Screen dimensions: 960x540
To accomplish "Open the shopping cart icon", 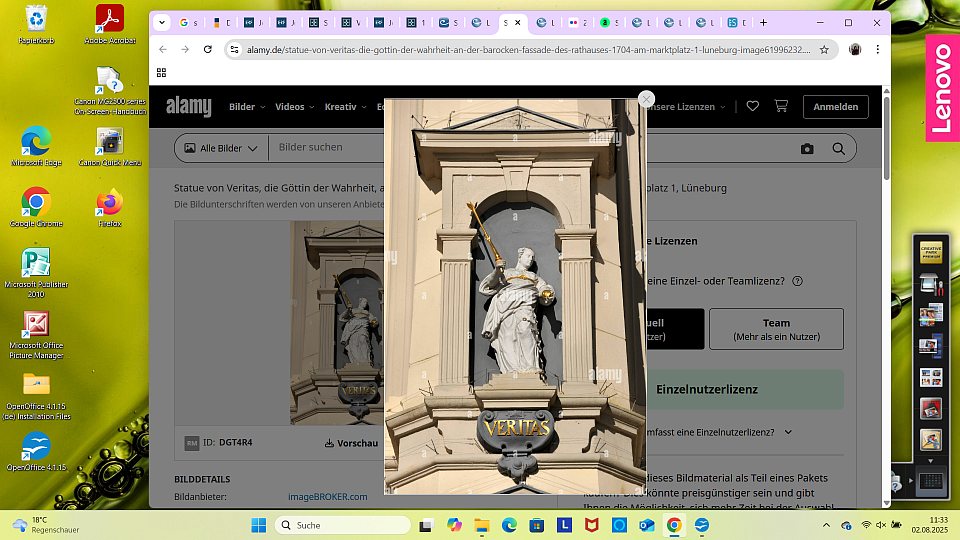I will [781, 107].
